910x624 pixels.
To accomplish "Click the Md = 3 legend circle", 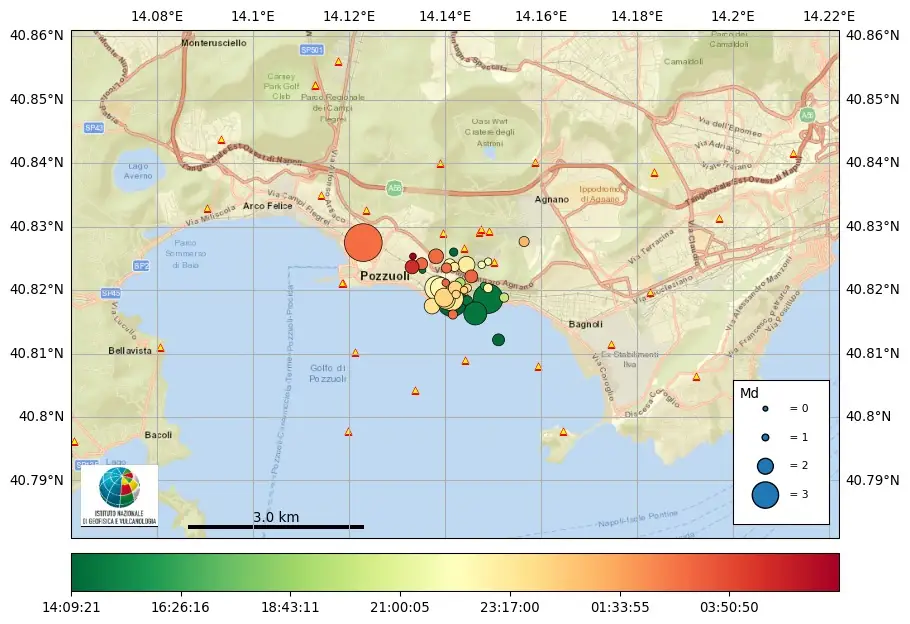I will pos(765,495).
